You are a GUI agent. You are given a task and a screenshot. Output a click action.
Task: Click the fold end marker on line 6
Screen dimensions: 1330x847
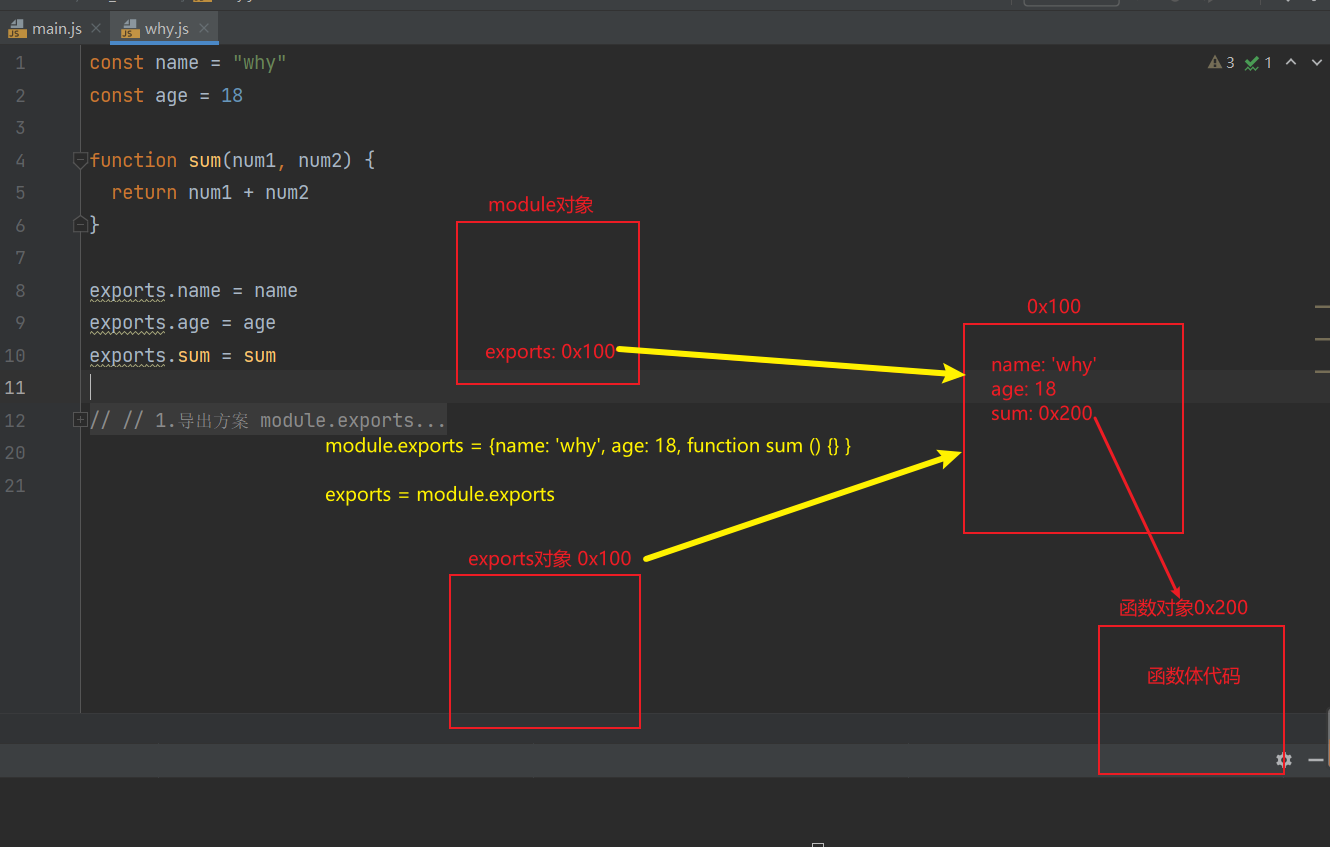point(80,225)
